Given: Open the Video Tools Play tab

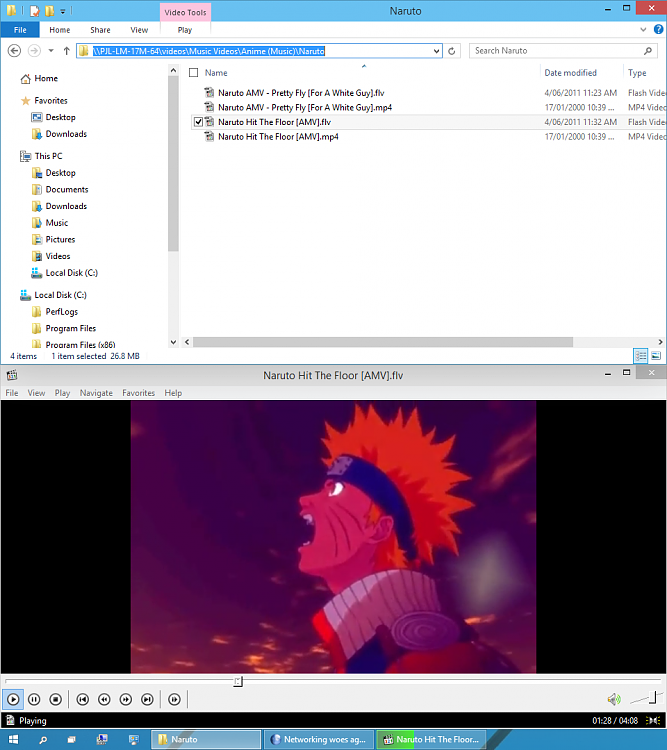Looking at the screenshot, I should click(185, 30).
